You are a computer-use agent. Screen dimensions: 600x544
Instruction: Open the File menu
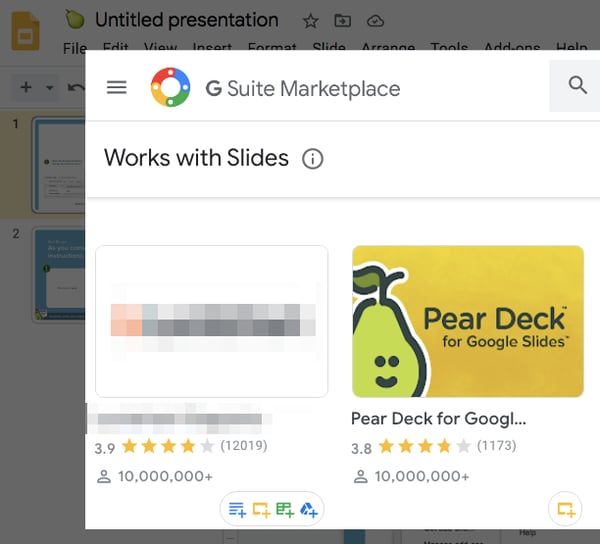coord(75,48)
